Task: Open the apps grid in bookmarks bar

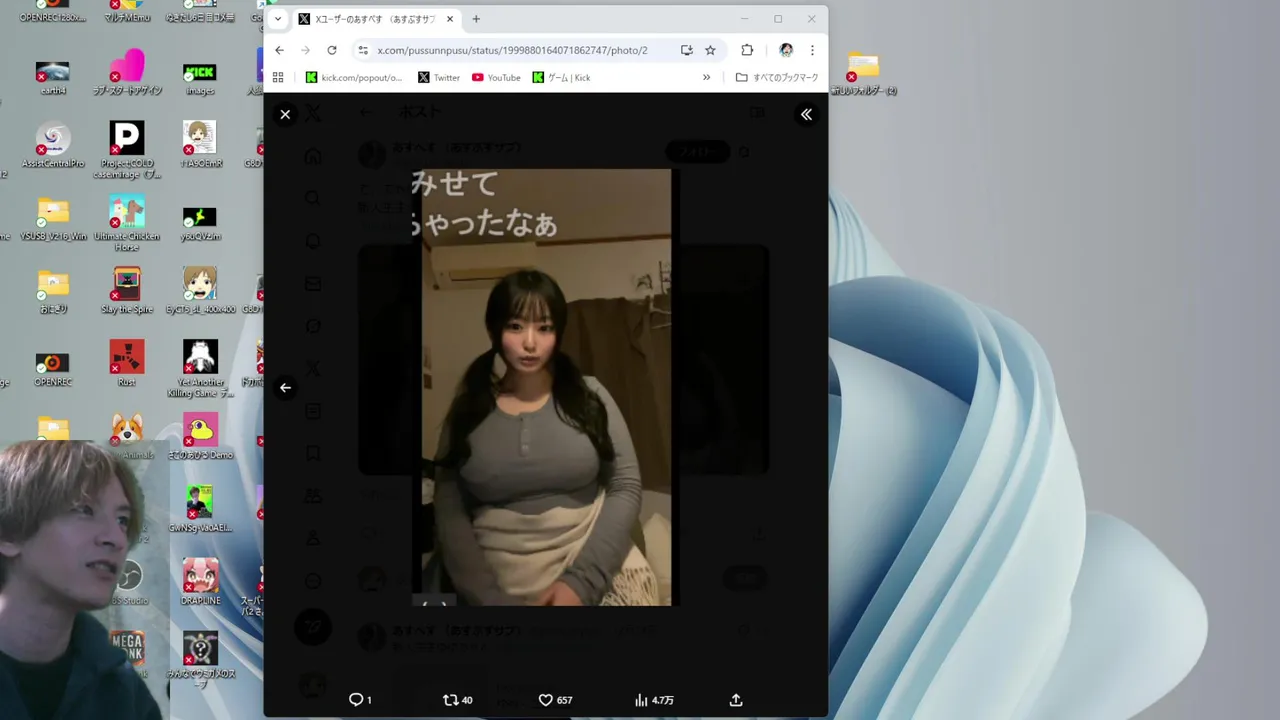Action: (278, 77)
